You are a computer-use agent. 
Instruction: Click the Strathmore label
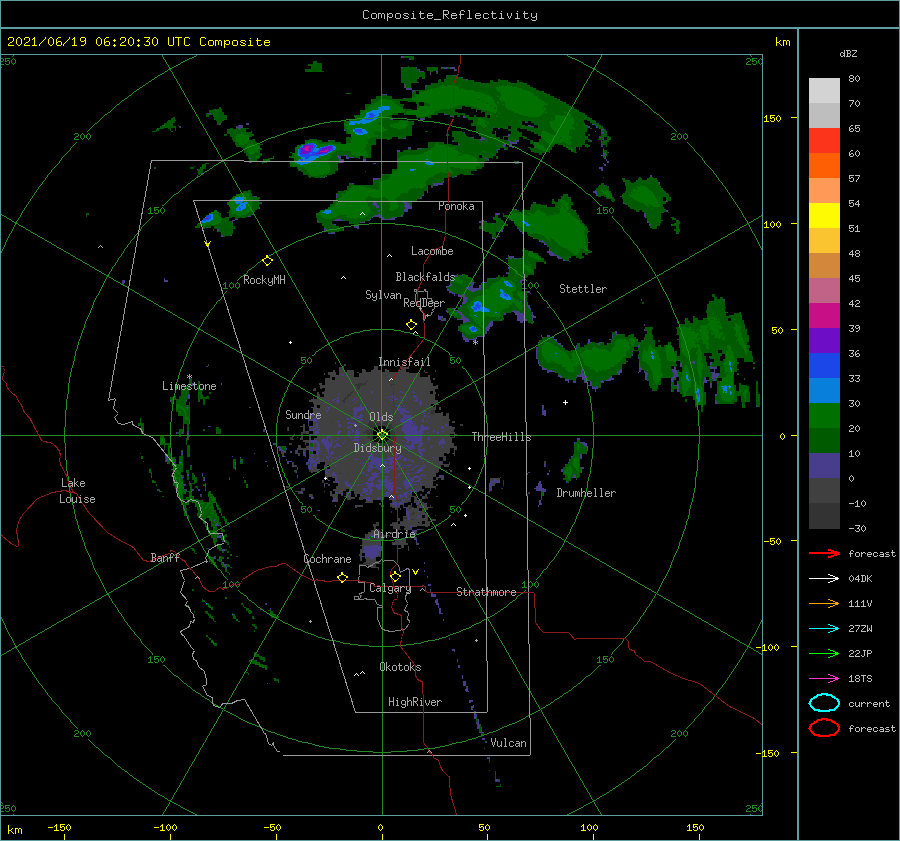pos(486,592)
